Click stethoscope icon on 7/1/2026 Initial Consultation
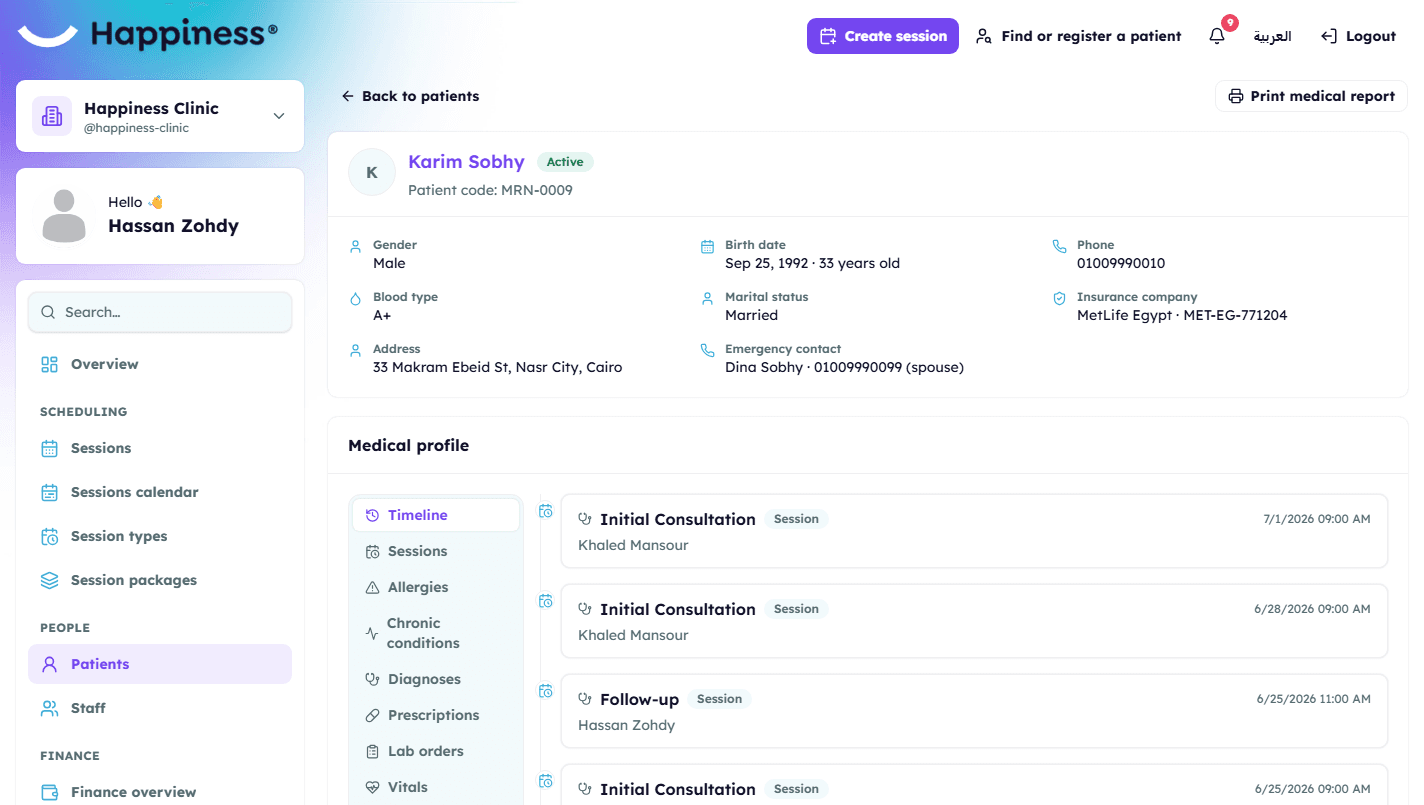Screen dimensions: 1424x805 586,519
